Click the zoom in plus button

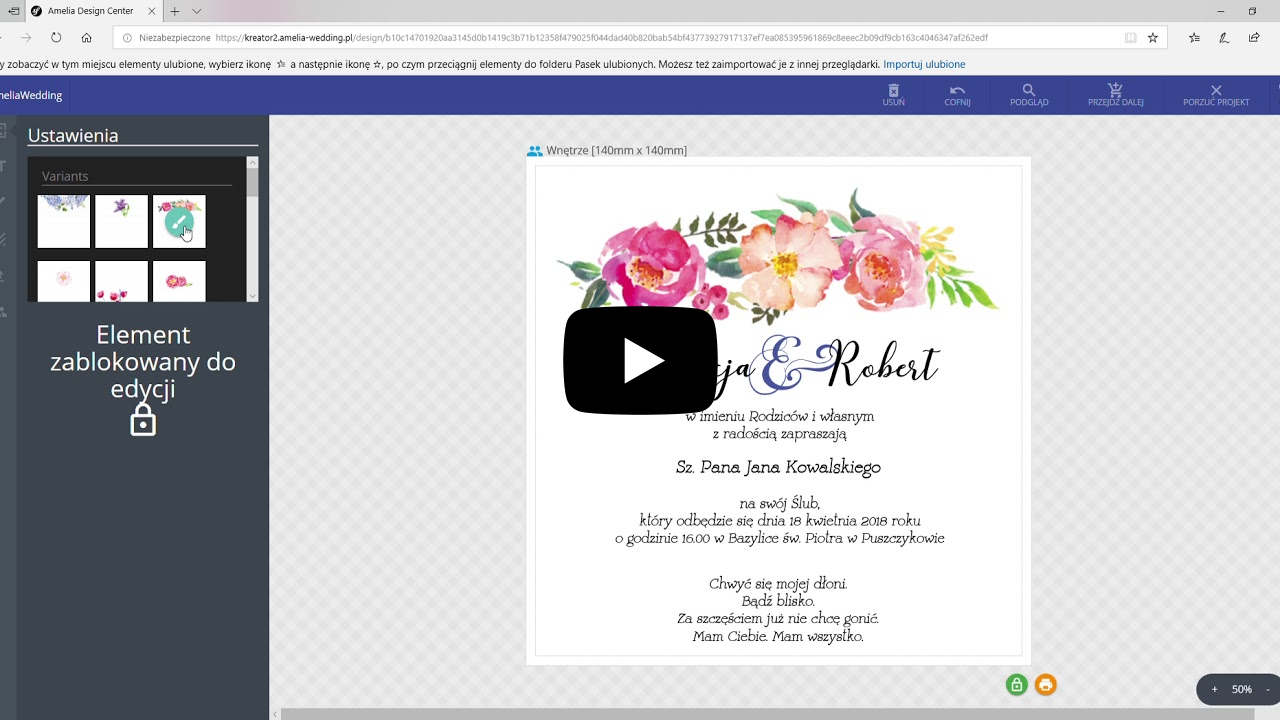(x=1215, y=689)
